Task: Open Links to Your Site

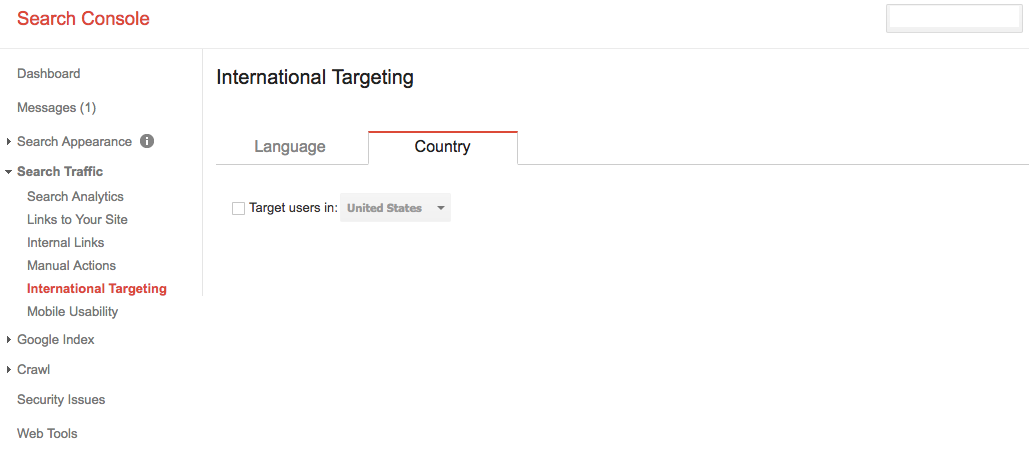Action: tap(77, 219)
